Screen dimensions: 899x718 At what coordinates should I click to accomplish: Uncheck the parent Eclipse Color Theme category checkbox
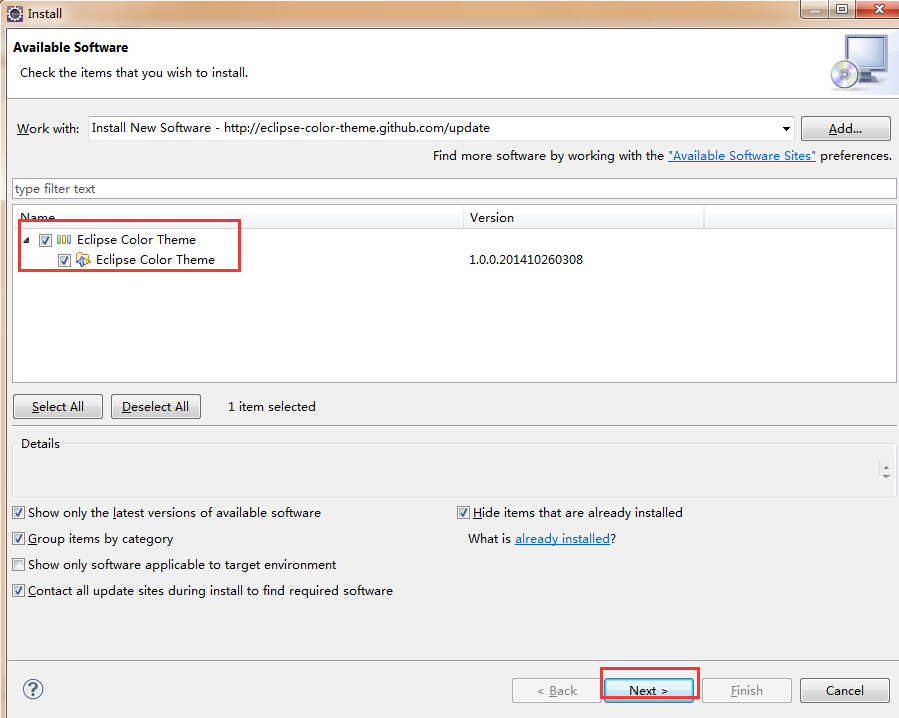[45, 240]
